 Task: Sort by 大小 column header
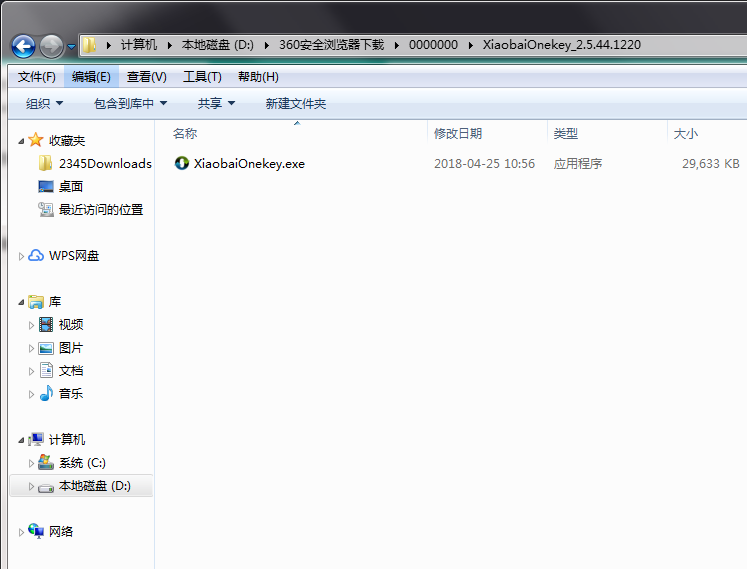(686, 133)
